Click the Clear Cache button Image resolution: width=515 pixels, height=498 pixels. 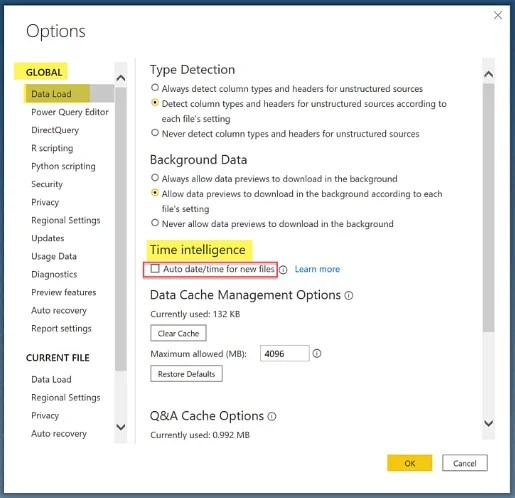178,333
